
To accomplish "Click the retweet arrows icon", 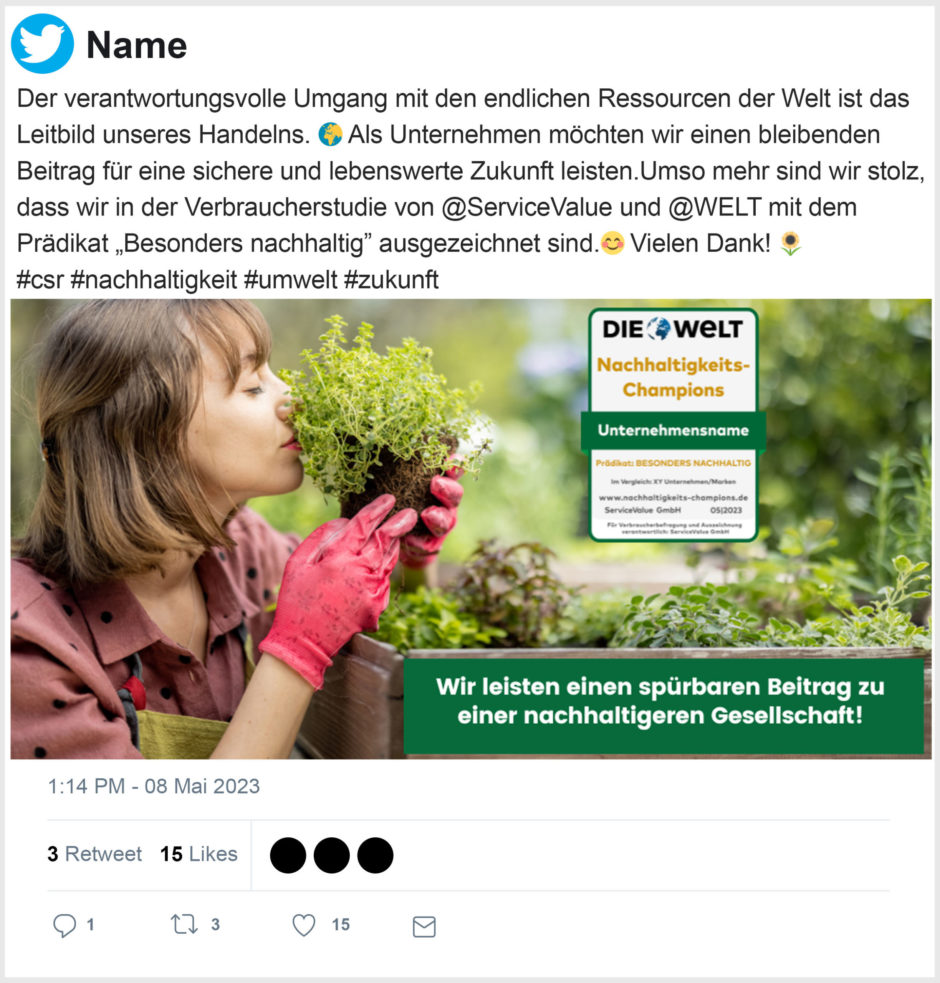I will pos(184,924).
